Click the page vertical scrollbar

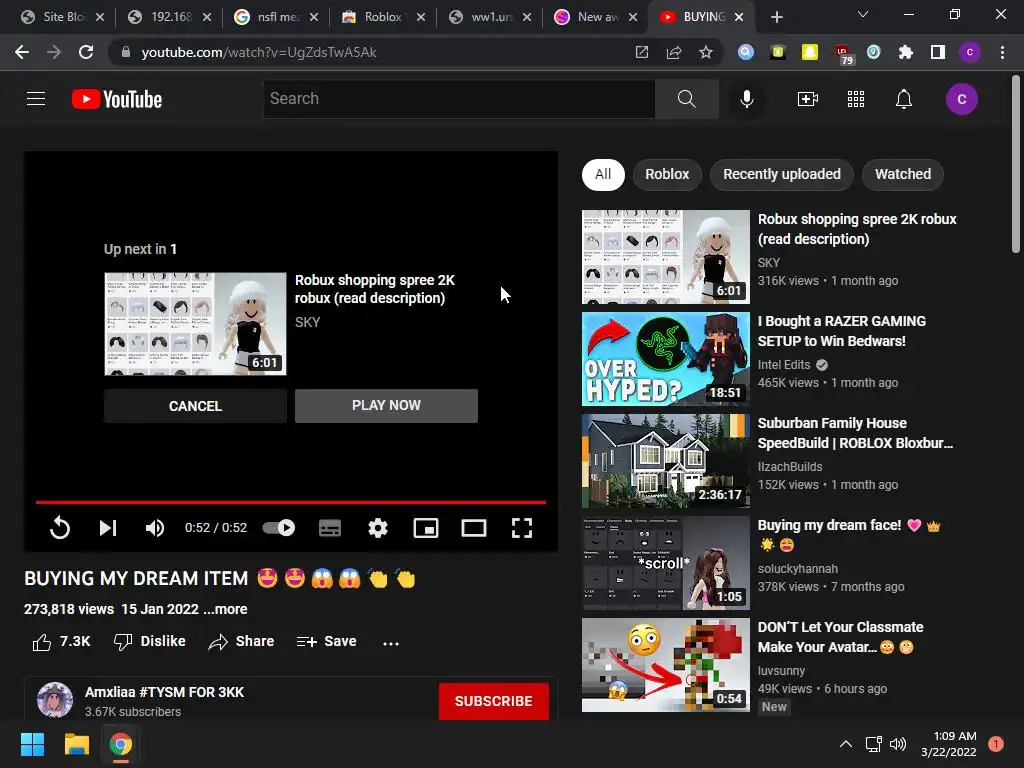(1016, 163)
